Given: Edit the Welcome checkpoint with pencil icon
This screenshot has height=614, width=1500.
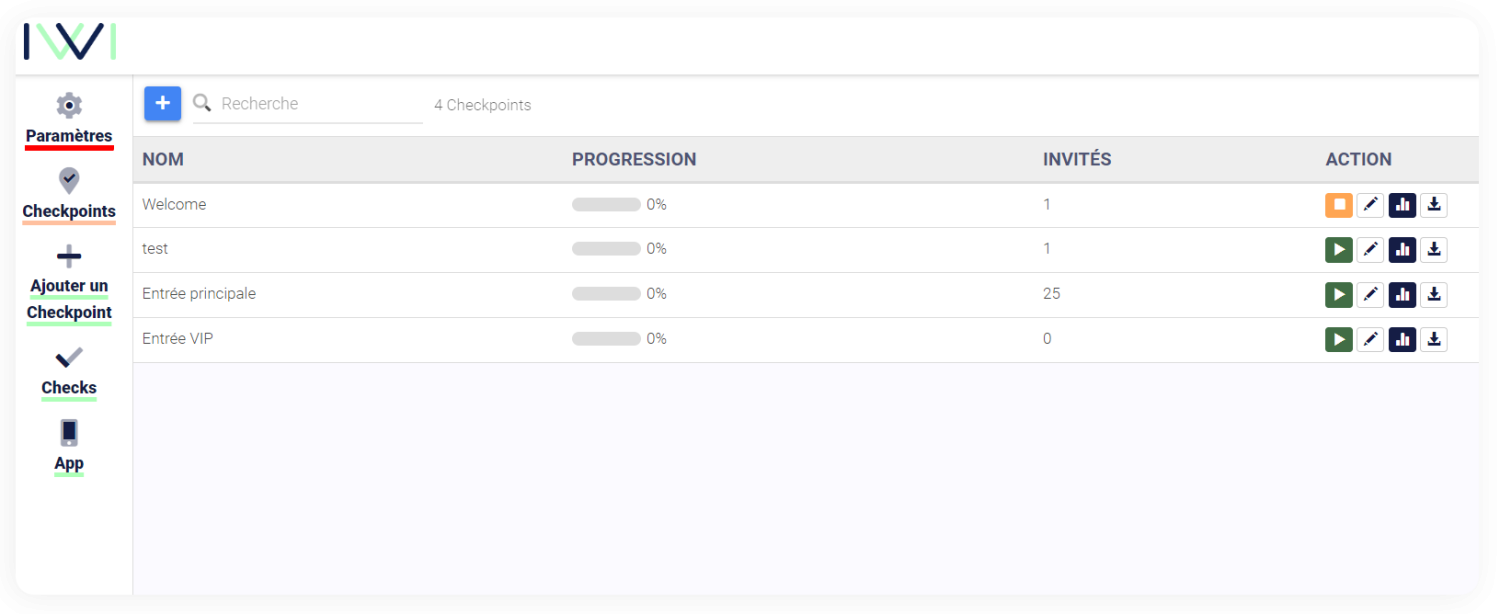Looking at the screenshot, I should 1371,205.
